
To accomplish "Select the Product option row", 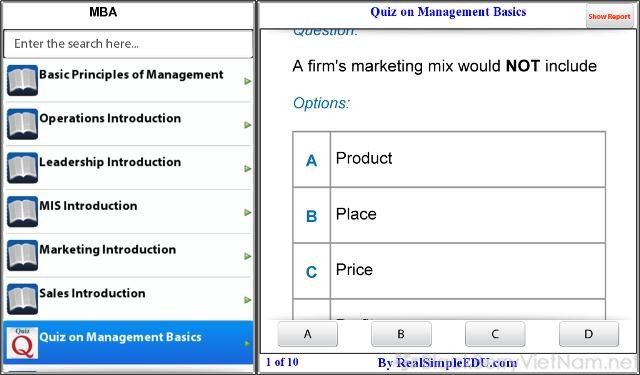I will [449, 159].
